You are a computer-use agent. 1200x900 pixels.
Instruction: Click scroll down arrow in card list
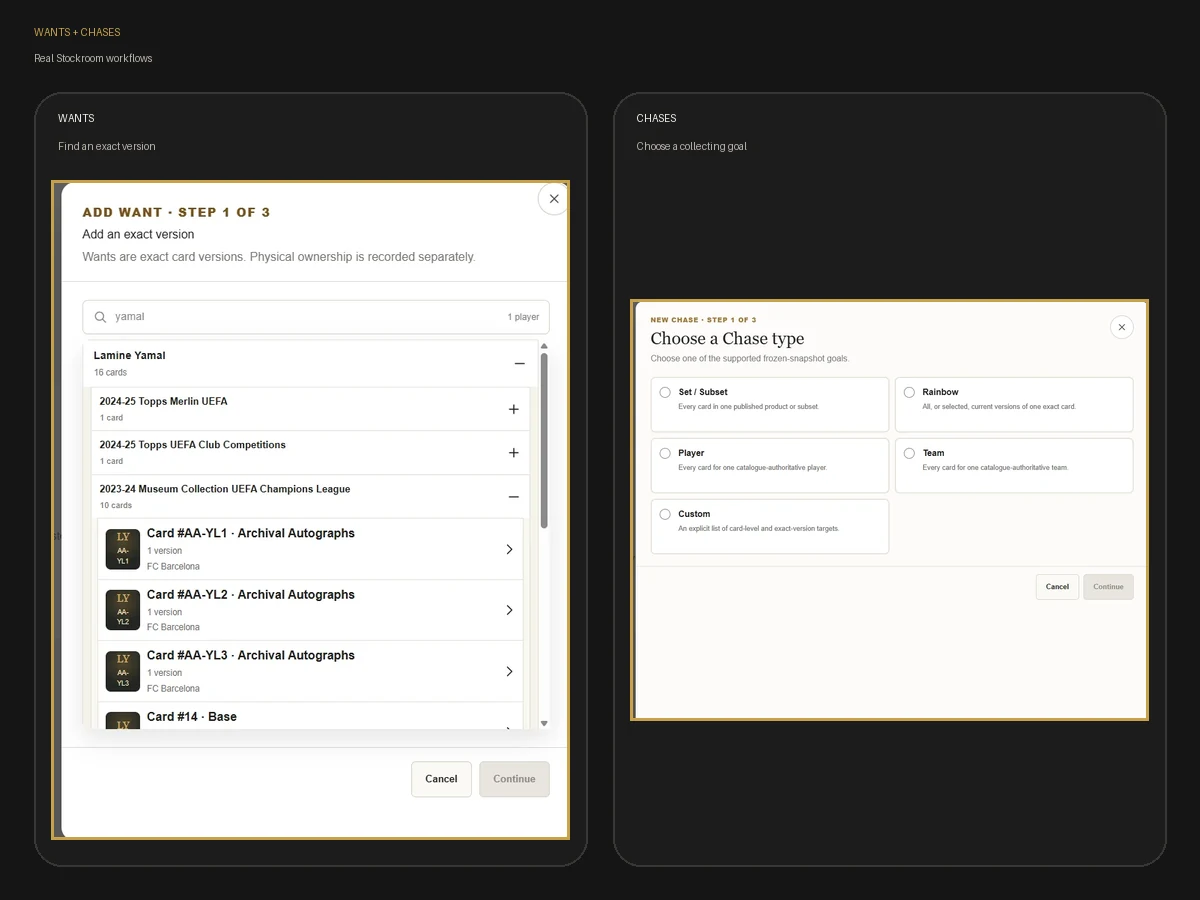pyautogui.click(x=544, y=723)
